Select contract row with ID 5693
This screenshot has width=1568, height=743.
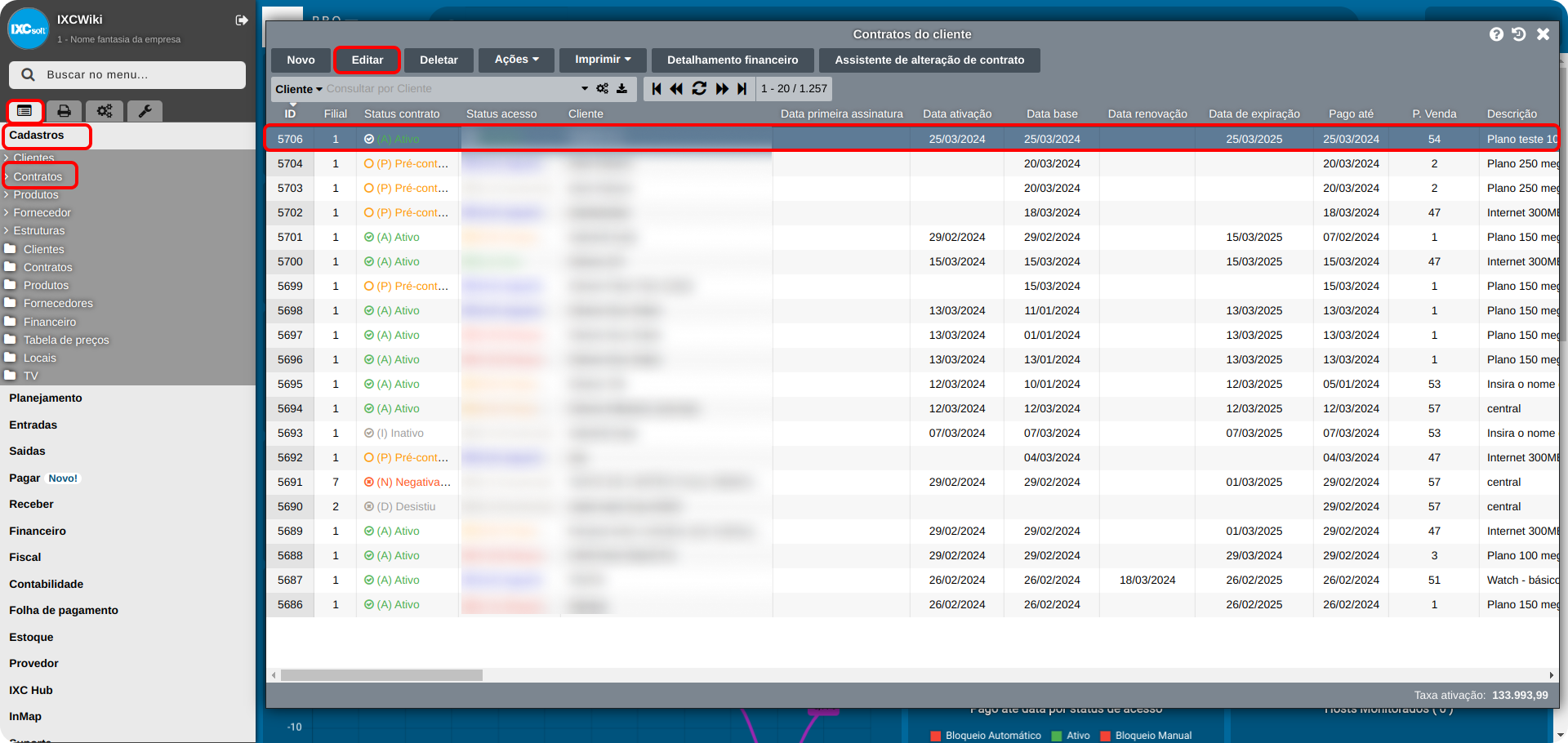pyautogui.click(x=290, y=433)
